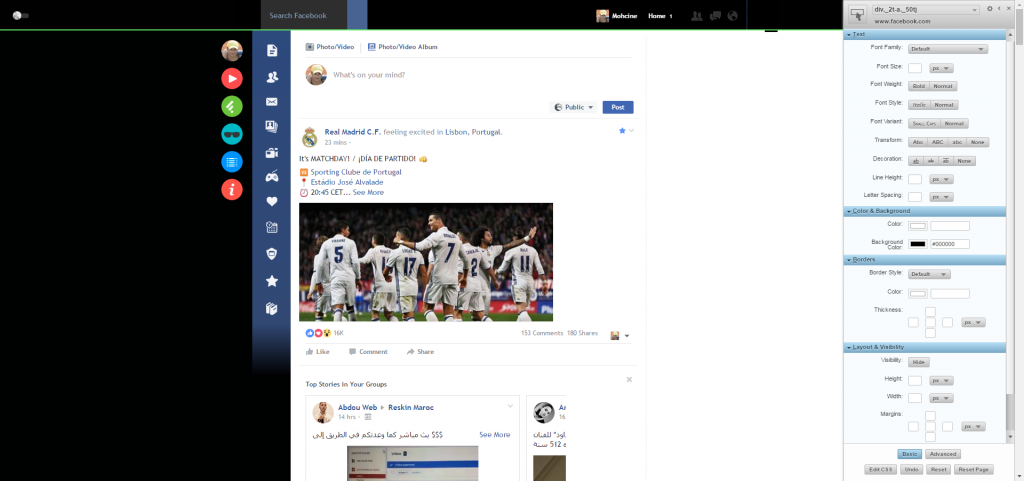Viewport: 1024px width, 481px height.
Task: Click the Undo button in Stylebot
Action: 912,469
